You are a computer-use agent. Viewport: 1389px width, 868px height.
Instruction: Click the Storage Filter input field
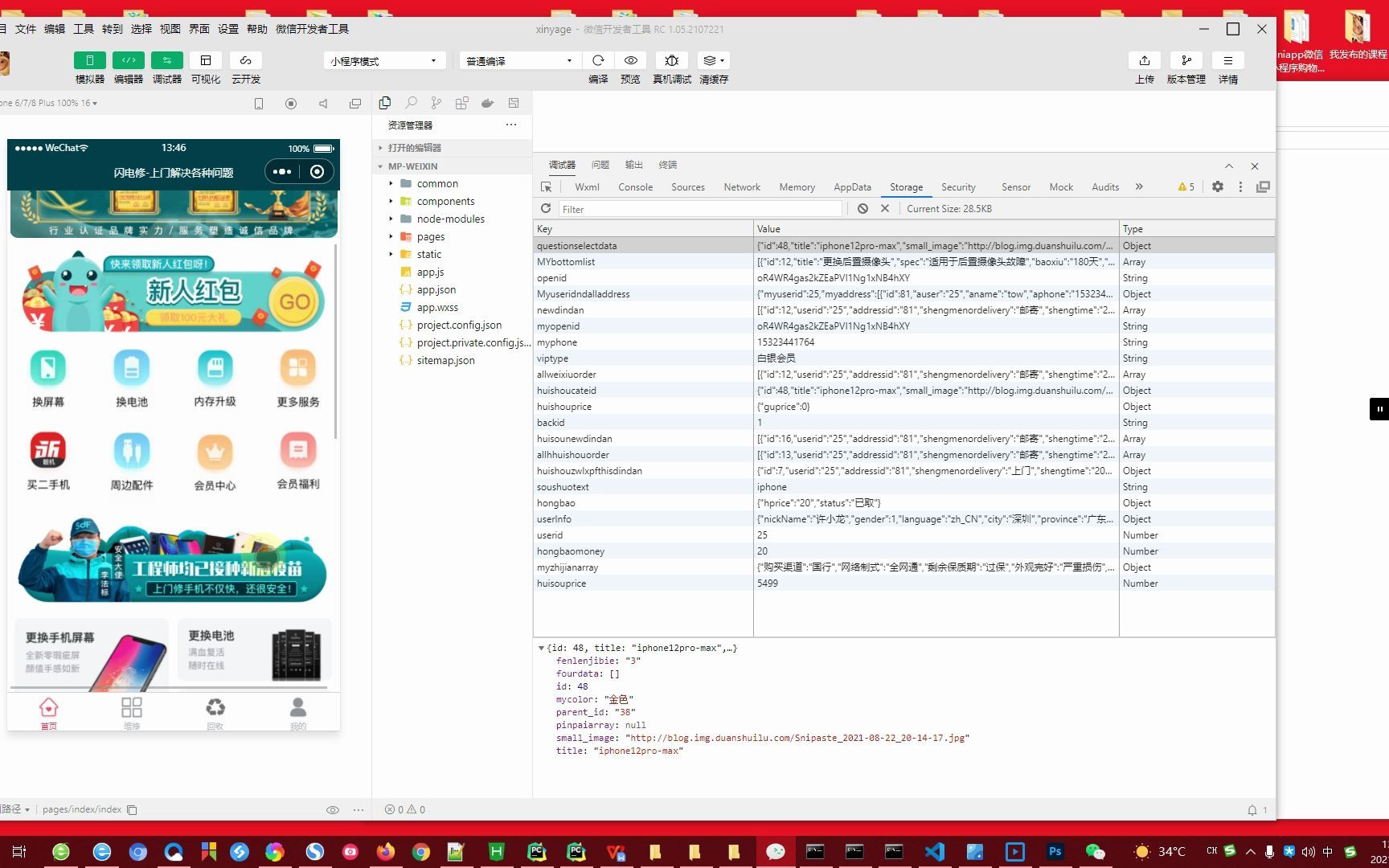[699, 208]
